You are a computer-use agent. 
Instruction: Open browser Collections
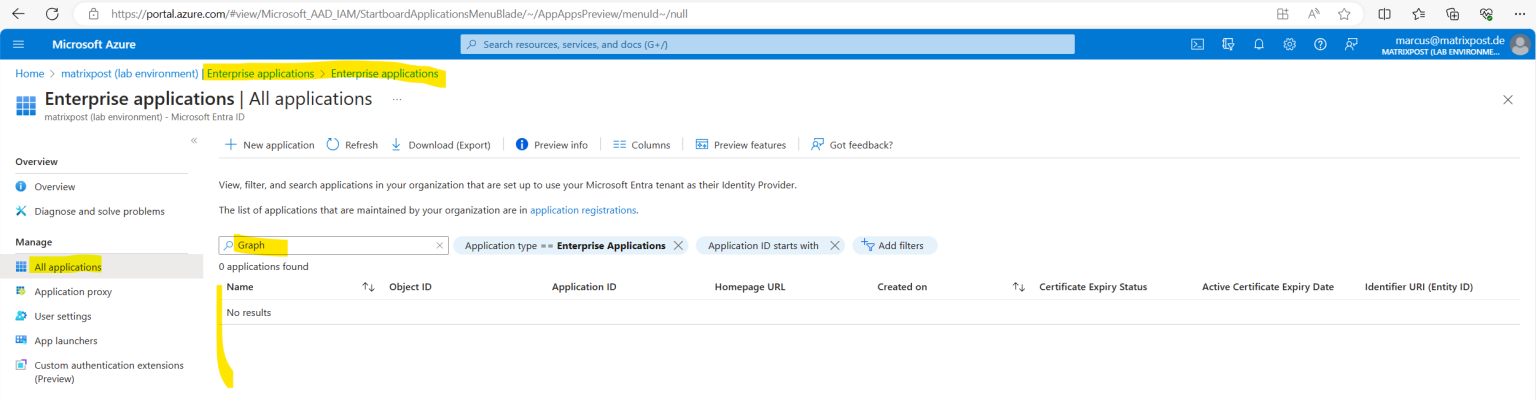pos(1453,14)
